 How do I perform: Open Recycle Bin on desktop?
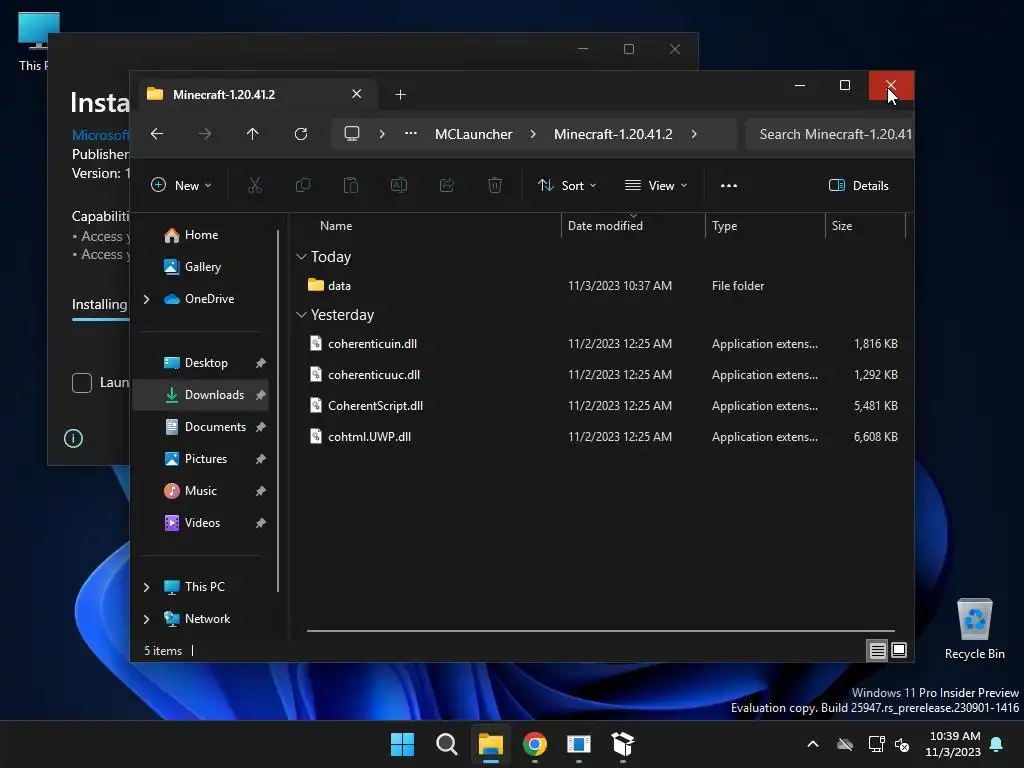click(x=974, y=630)
